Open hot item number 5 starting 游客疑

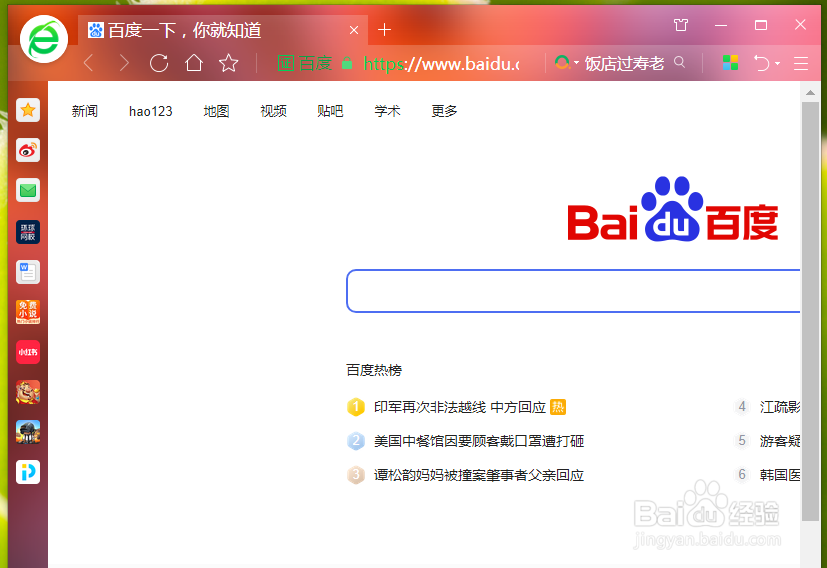pyautogui.click(x=780, y=441)
